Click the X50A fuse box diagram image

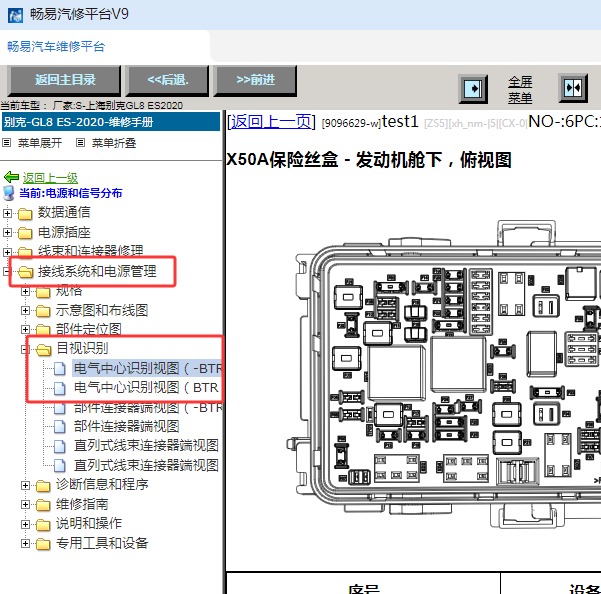tap(443, 373)
